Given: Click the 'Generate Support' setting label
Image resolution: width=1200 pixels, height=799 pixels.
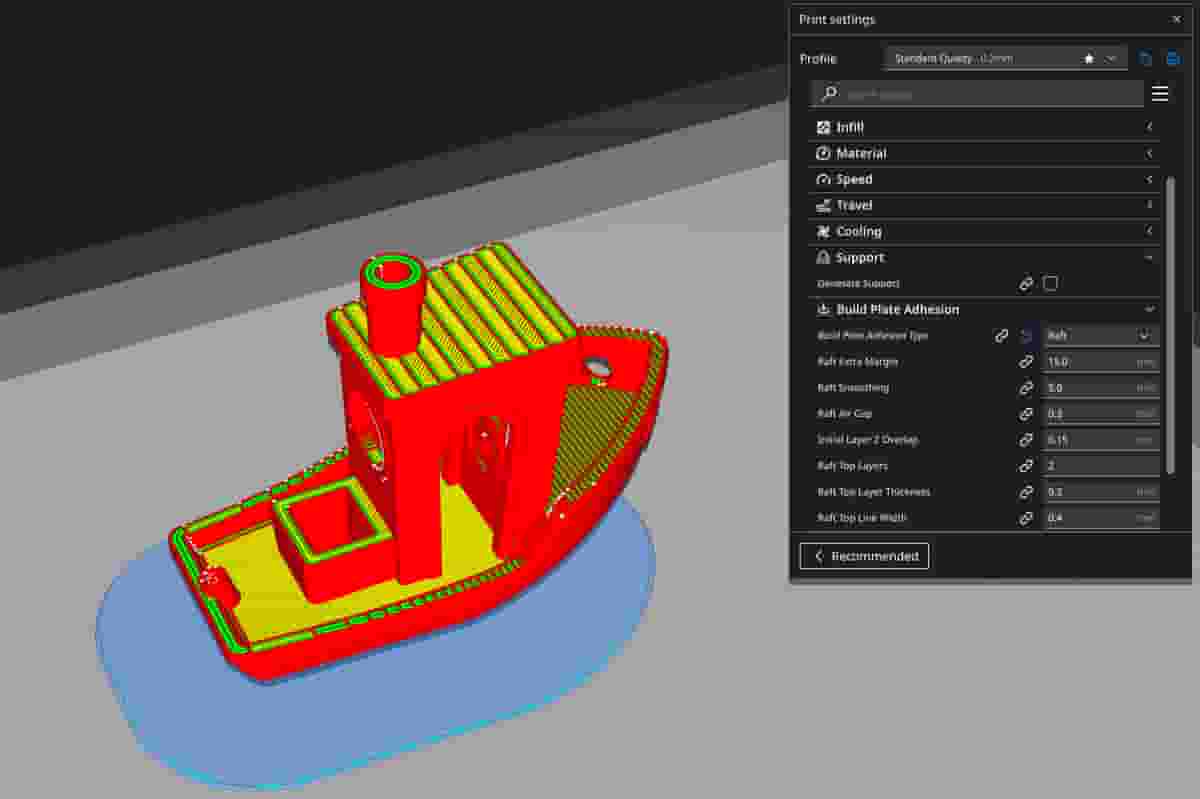Looking at the screenshot, I should pos(858,284).
